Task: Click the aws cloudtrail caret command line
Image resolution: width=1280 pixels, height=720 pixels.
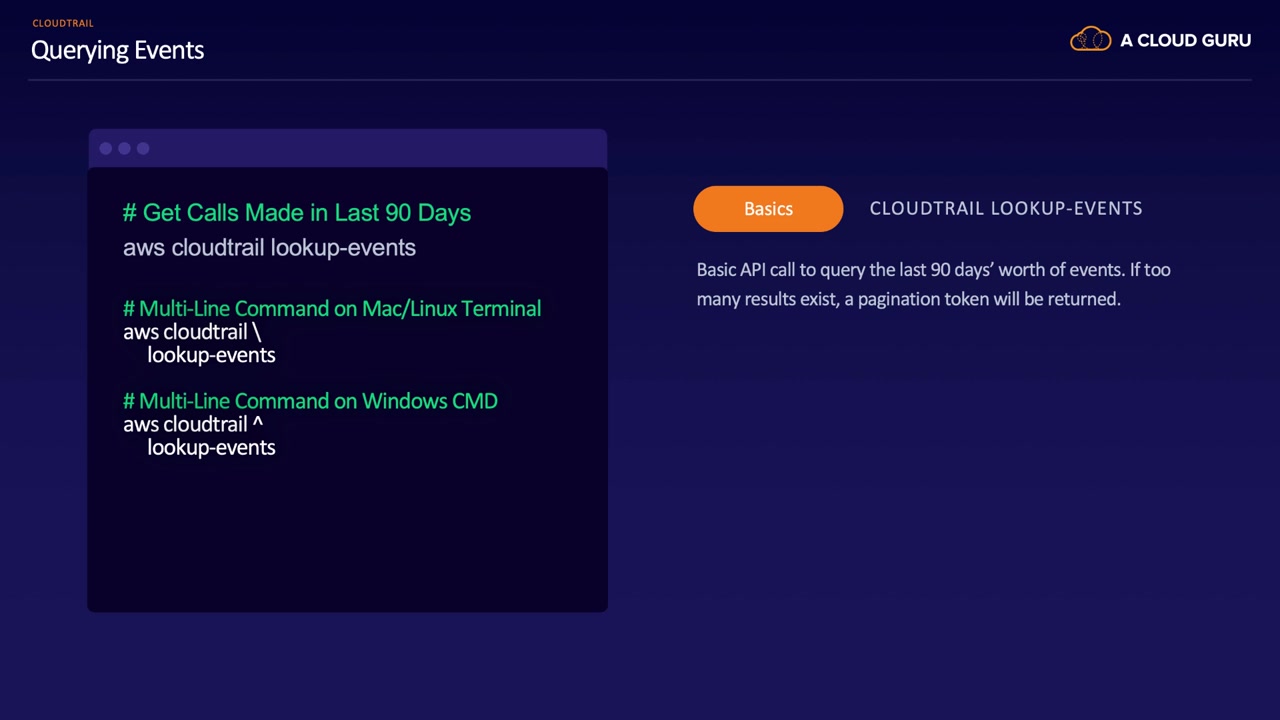Action: coord(193,424)
